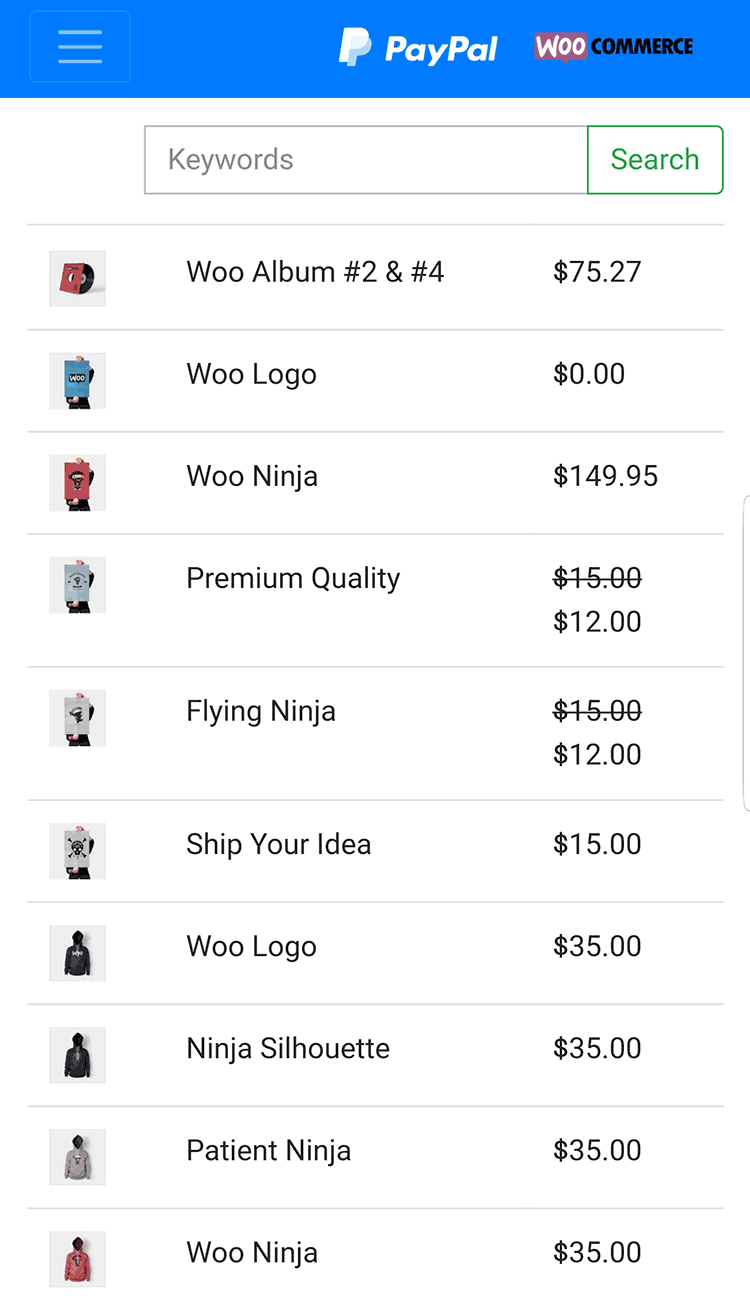Open the Ninja Silhouette hoodie thumbnail

pos(77,1054)
